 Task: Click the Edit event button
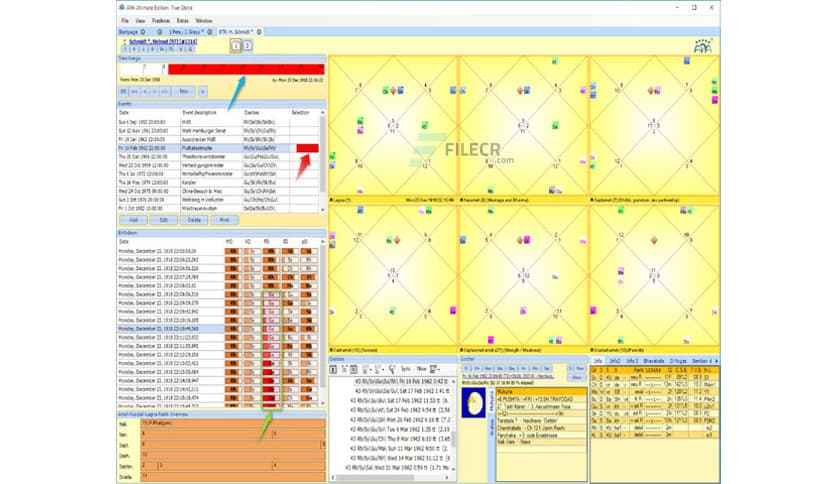click(164, 220)
